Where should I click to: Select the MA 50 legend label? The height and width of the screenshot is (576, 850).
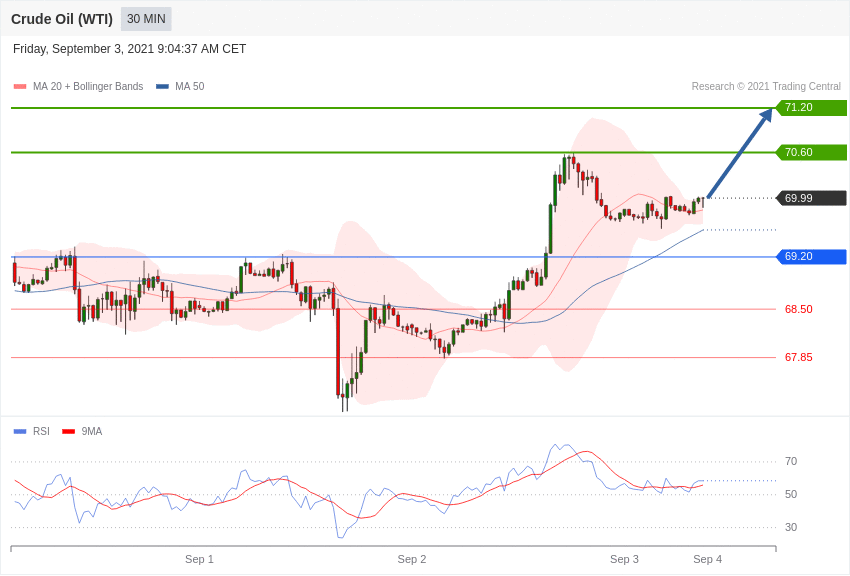[x=189, y=87]
